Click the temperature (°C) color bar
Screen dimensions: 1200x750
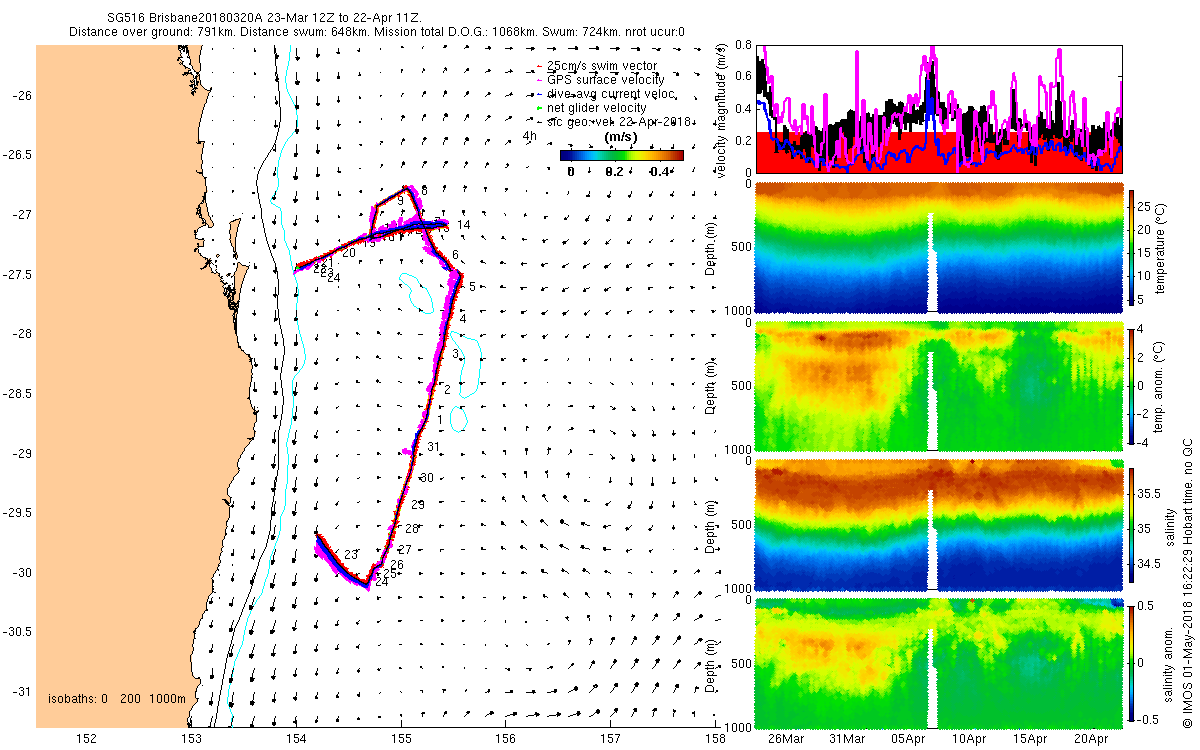click(x=1133, y=248)
